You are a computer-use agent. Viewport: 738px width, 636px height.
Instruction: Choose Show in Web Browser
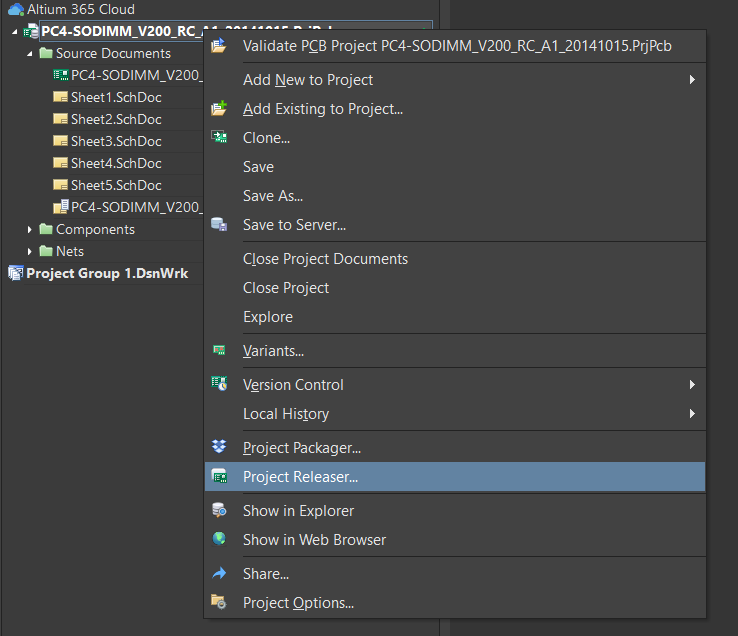click(x=455, y=539)
